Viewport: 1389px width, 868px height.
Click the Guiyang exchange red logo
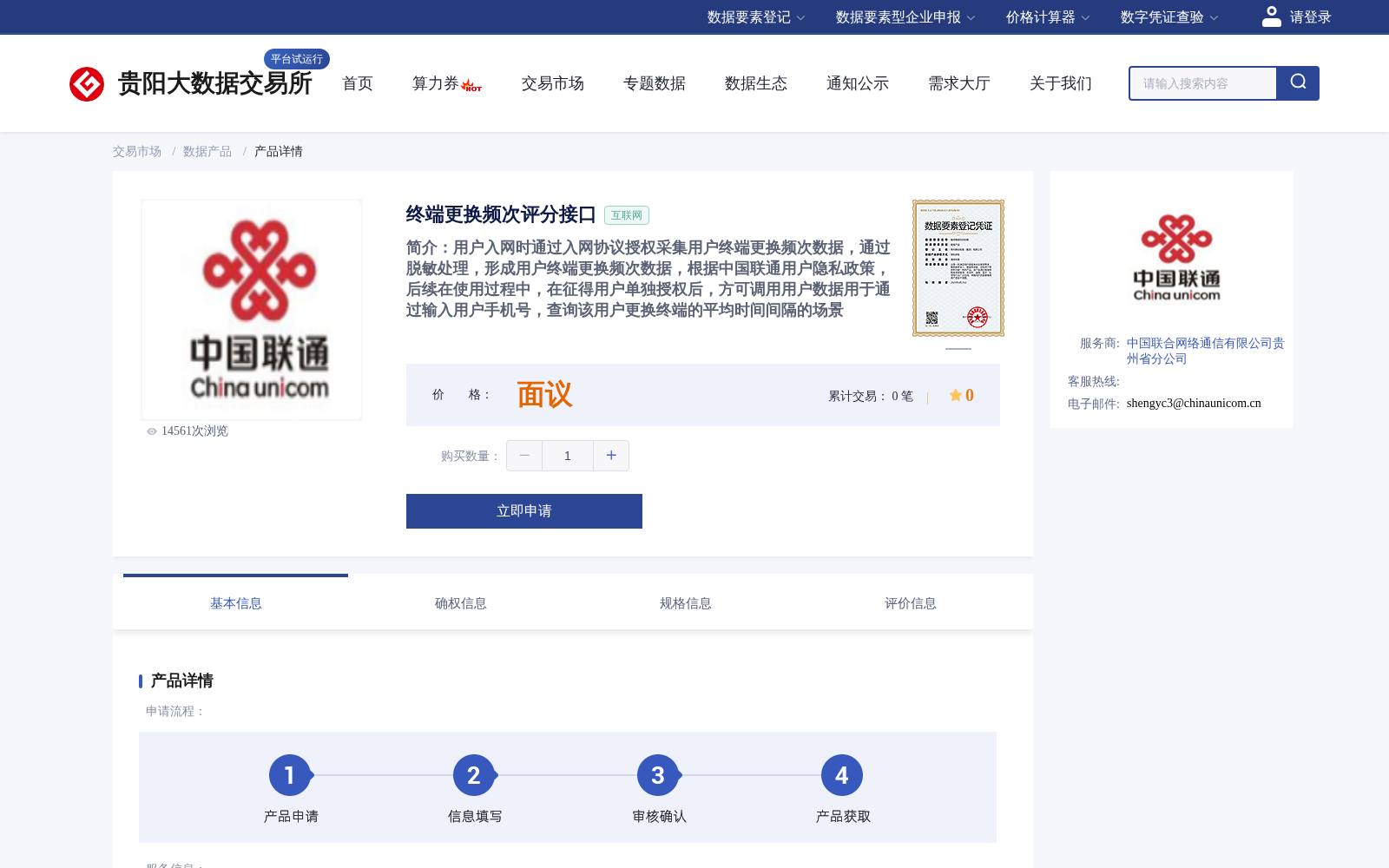tap(87, 84)
